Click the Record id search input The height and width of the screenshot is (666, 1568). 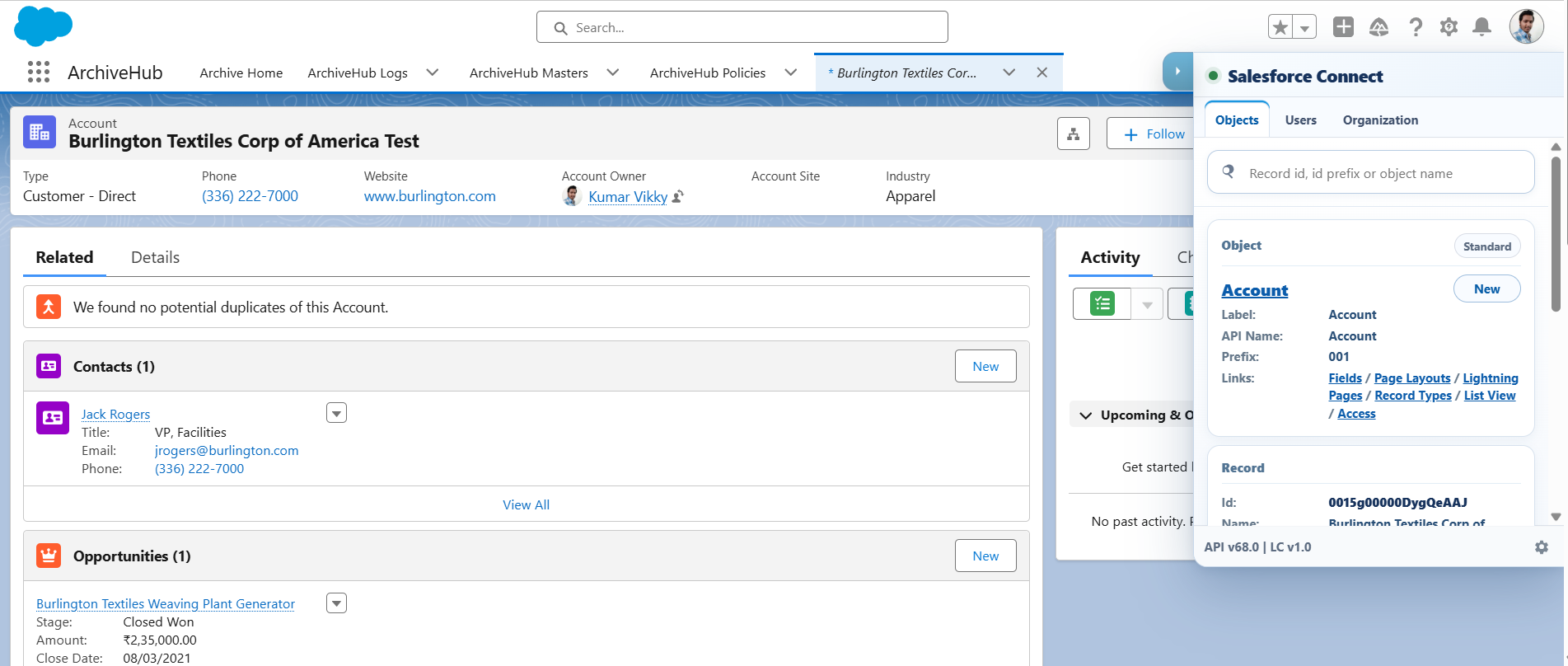[1370, 173]
